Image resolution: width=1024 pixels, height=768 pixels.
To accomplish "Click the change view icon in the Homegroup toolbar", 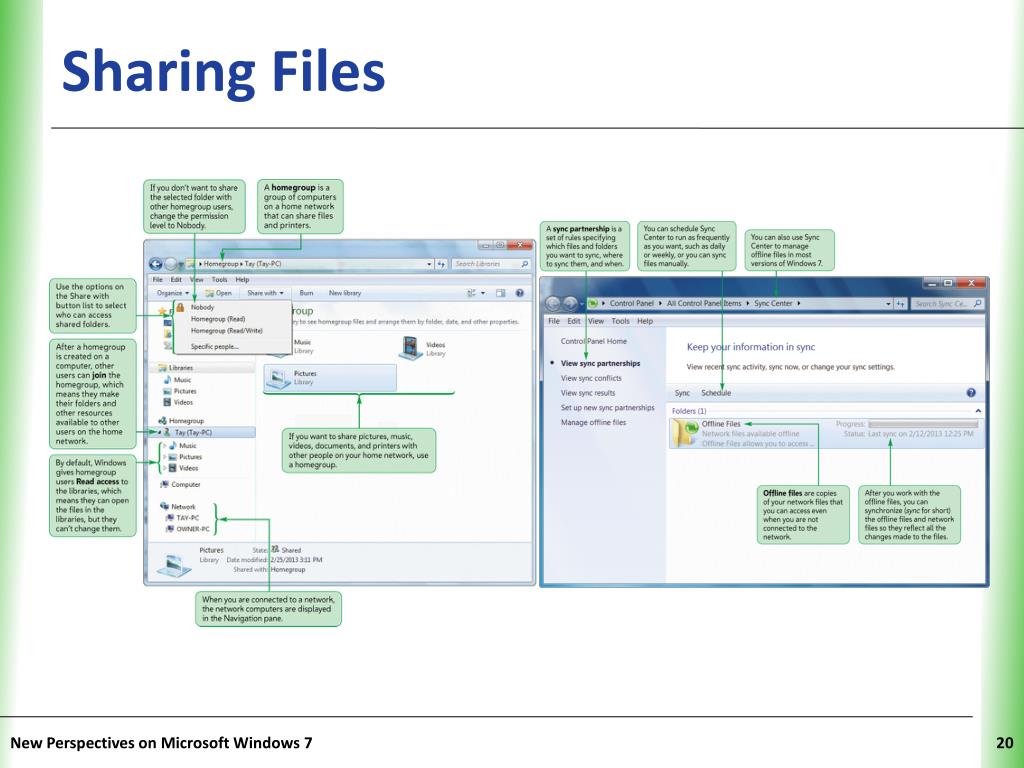I will (x=472, y=293).
